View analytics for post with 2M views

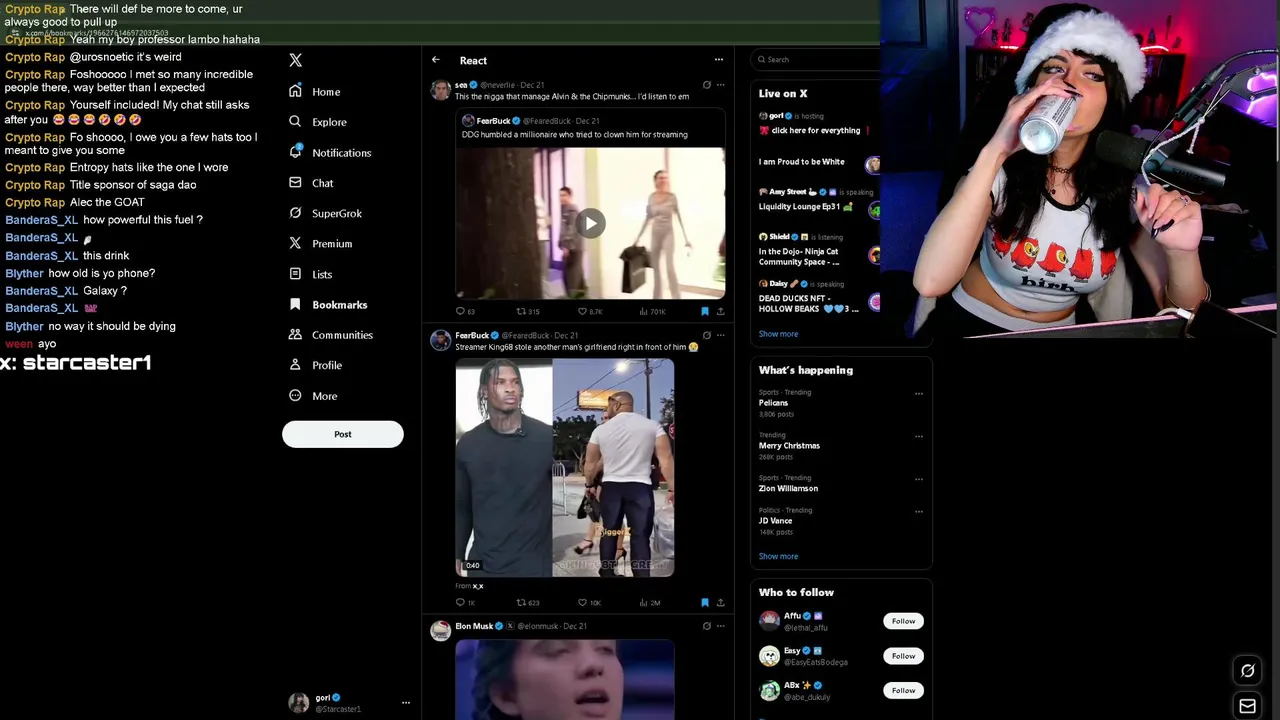pyautogui.click(x=652, y=602)
